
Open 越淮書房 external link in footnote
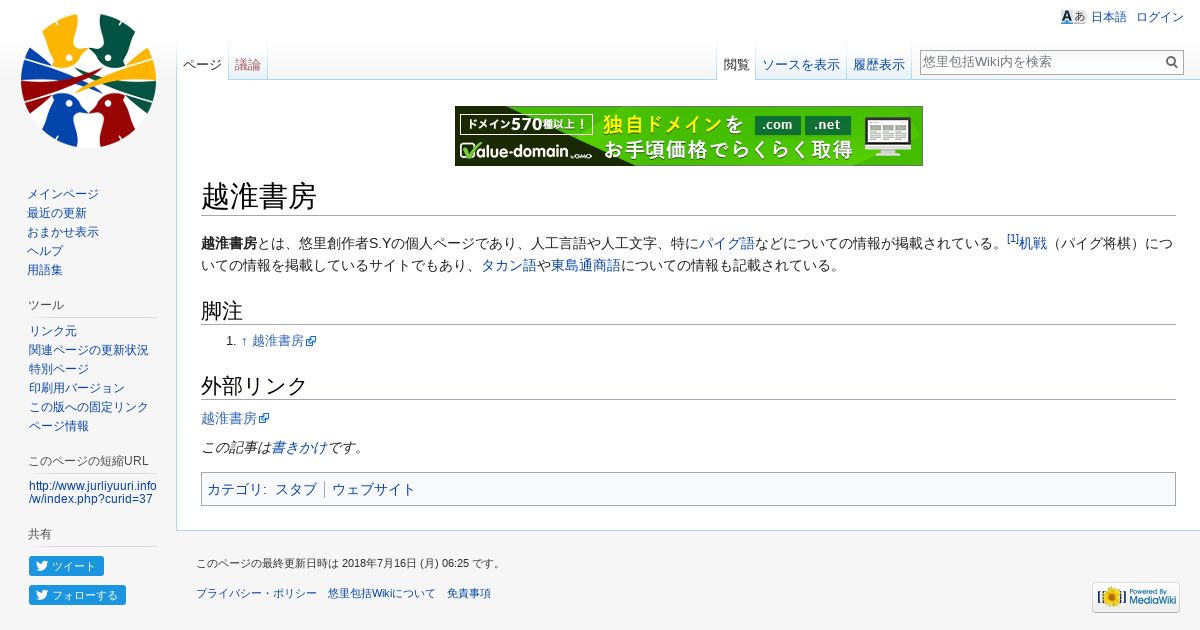[284, 341]
